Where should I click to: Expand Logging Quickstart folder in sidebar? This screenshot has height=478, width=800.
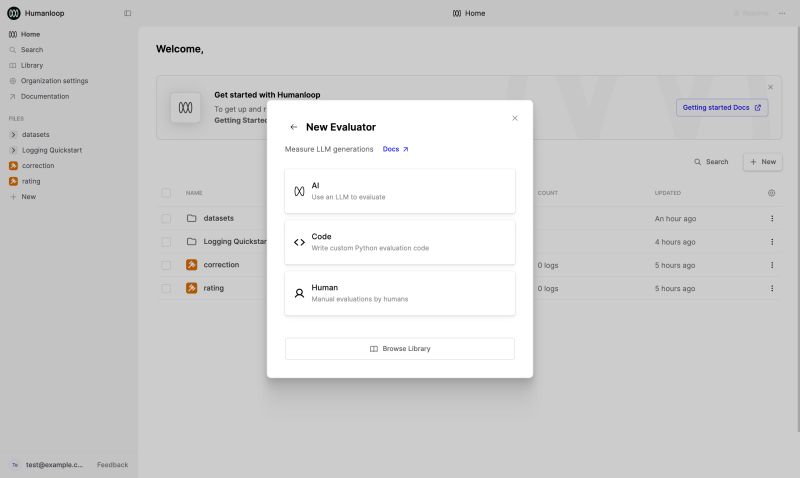[x=13, y=150]
